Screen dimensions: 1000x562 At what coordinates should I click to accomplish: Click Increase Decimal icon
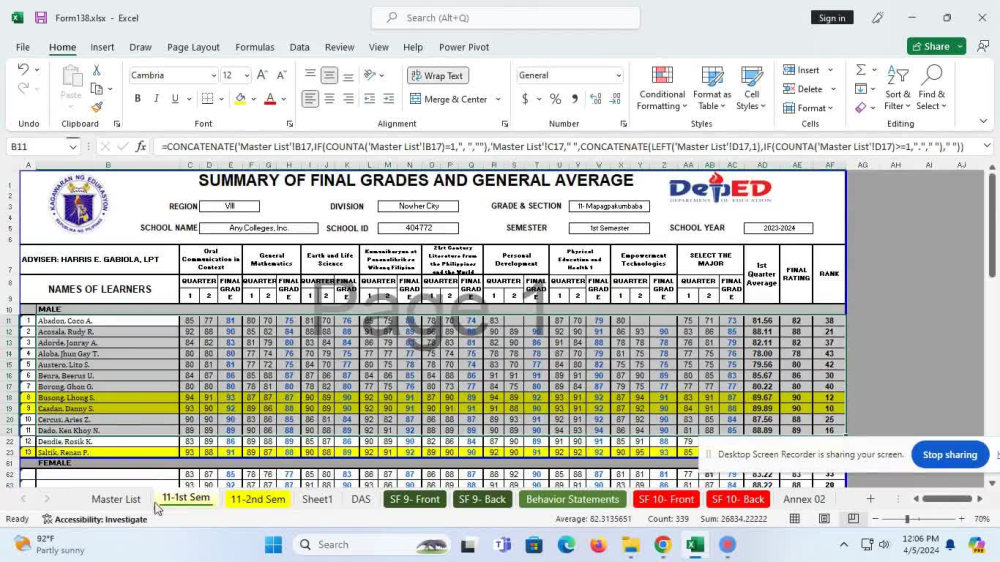point(596,99)
